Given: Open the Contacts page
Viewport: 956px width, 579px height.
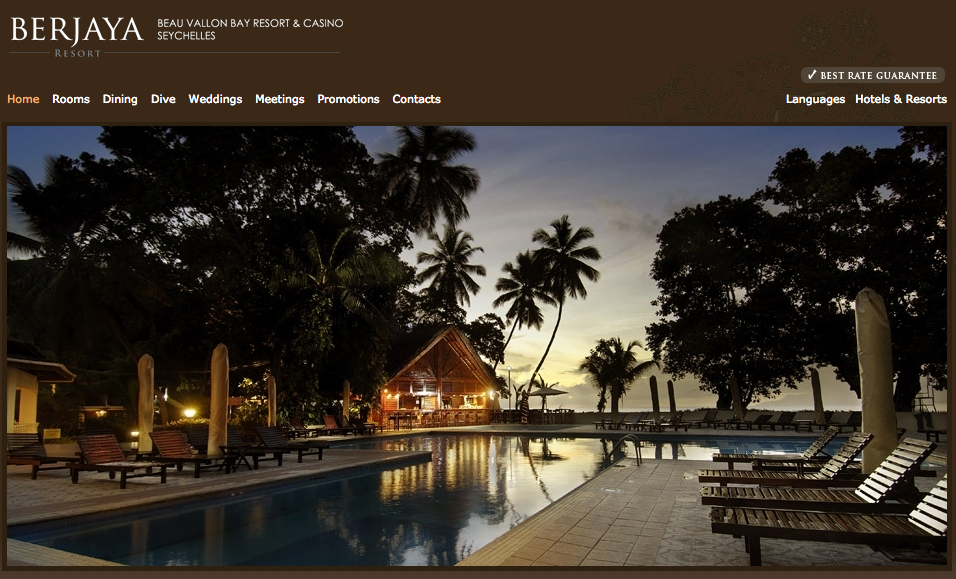Looking at the screenshot, I should (416, 99).
